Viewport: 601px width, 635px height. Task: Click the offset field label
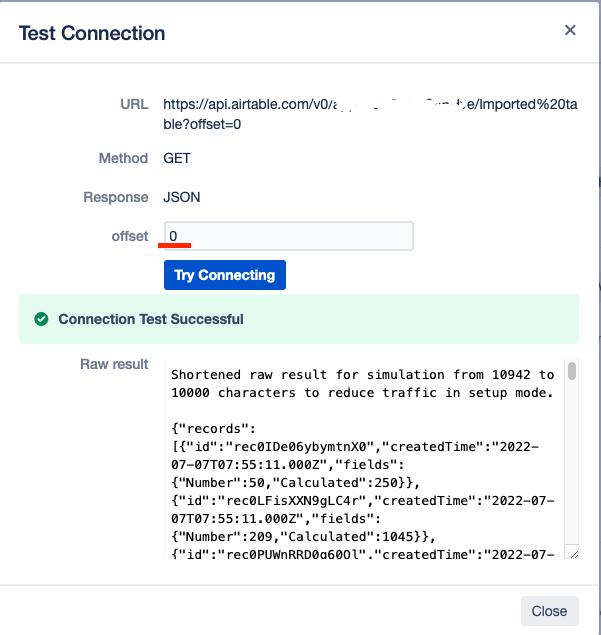click(130, 236)
